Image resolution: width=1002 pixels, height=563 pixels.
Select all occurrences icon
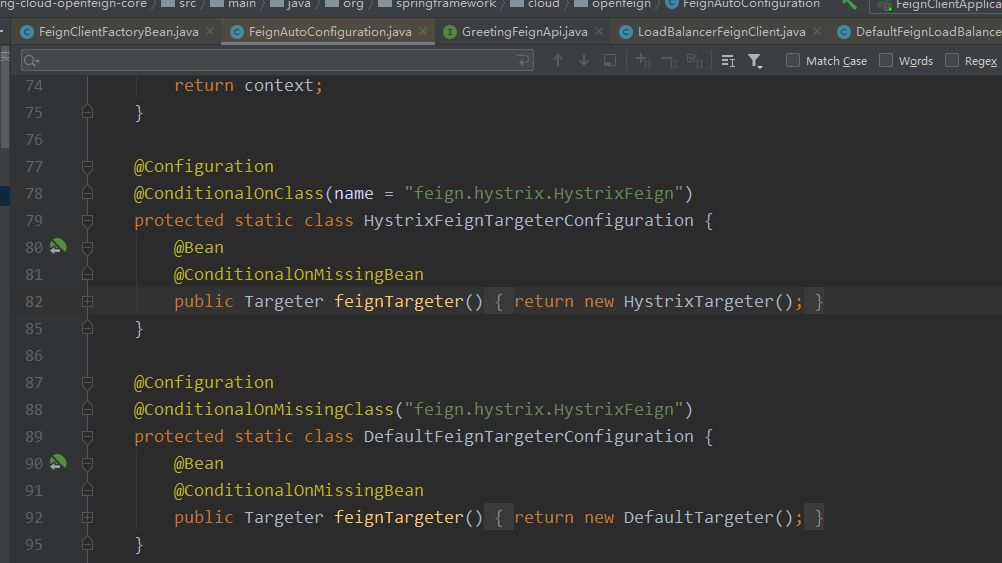[x=695, y=60]
